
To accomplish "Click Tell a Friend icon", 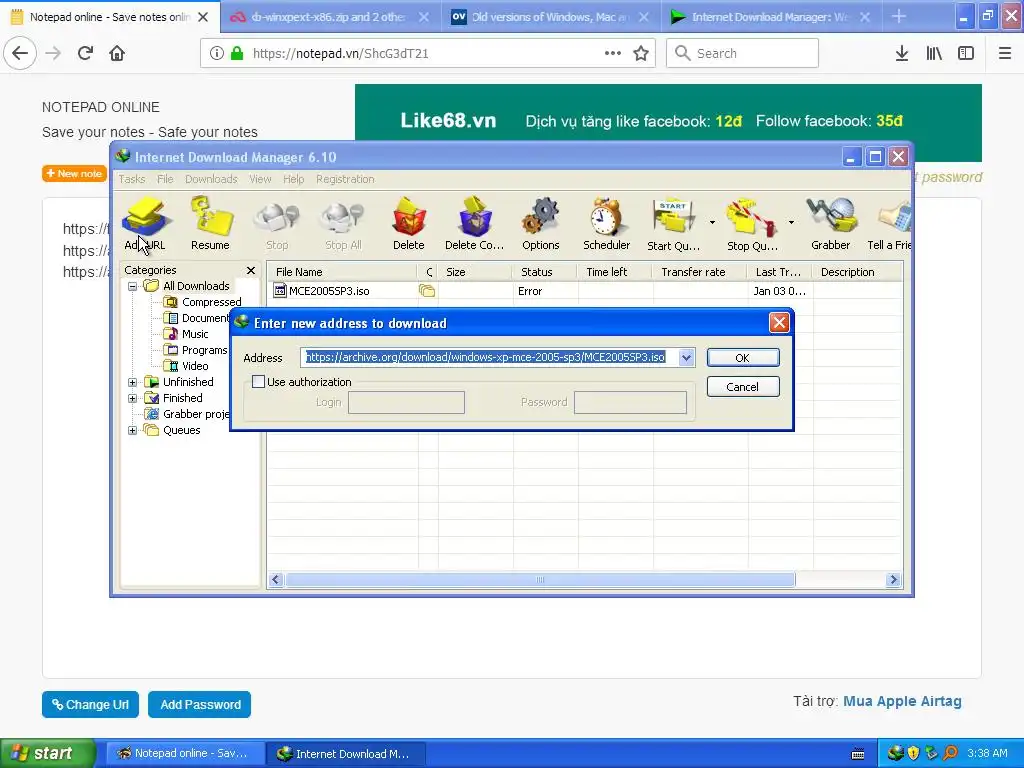I will tap(889, 224).
